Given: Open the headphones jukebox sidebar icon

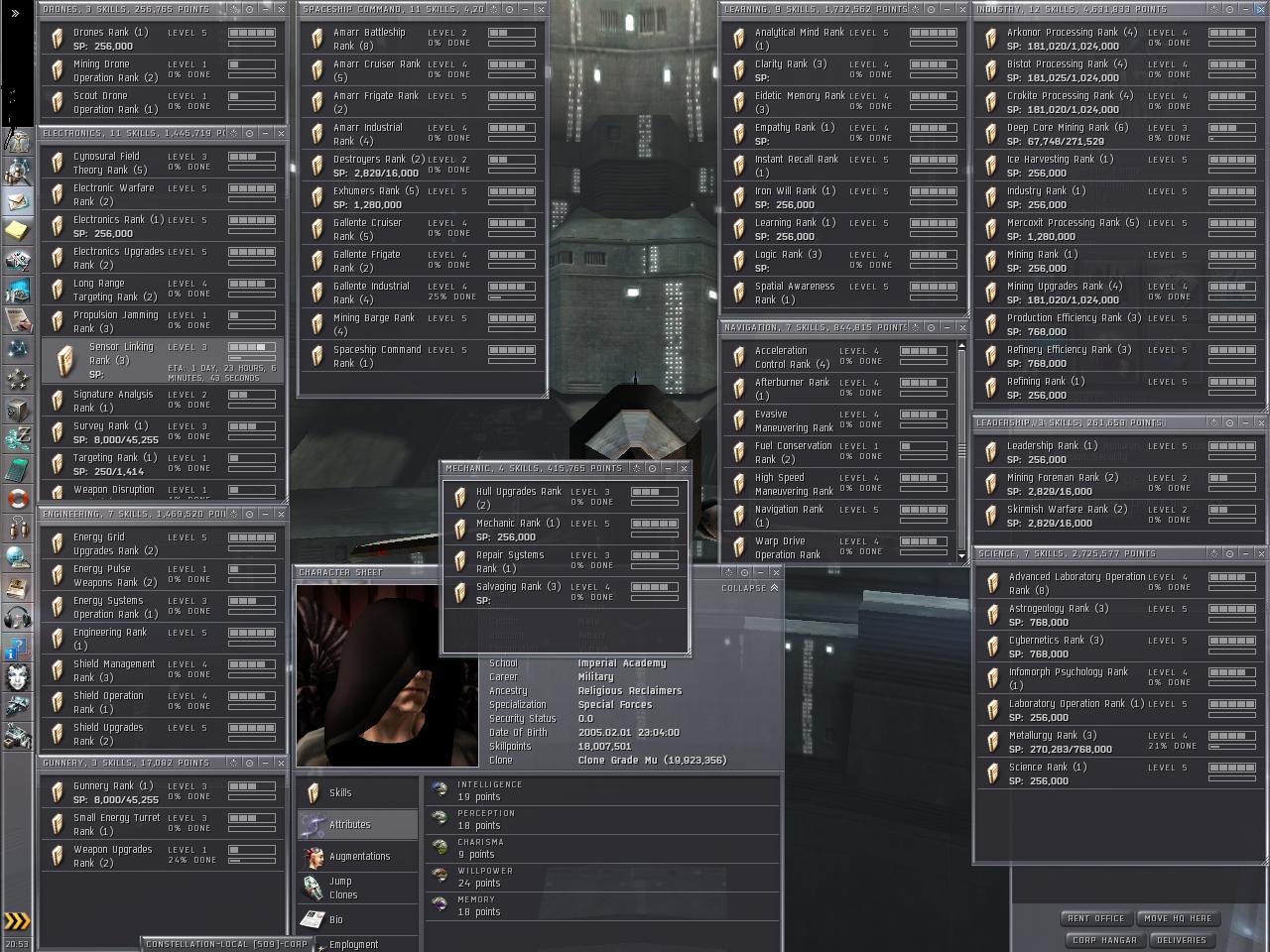Looking at the screenshot, I should click(x=18, y=617).
